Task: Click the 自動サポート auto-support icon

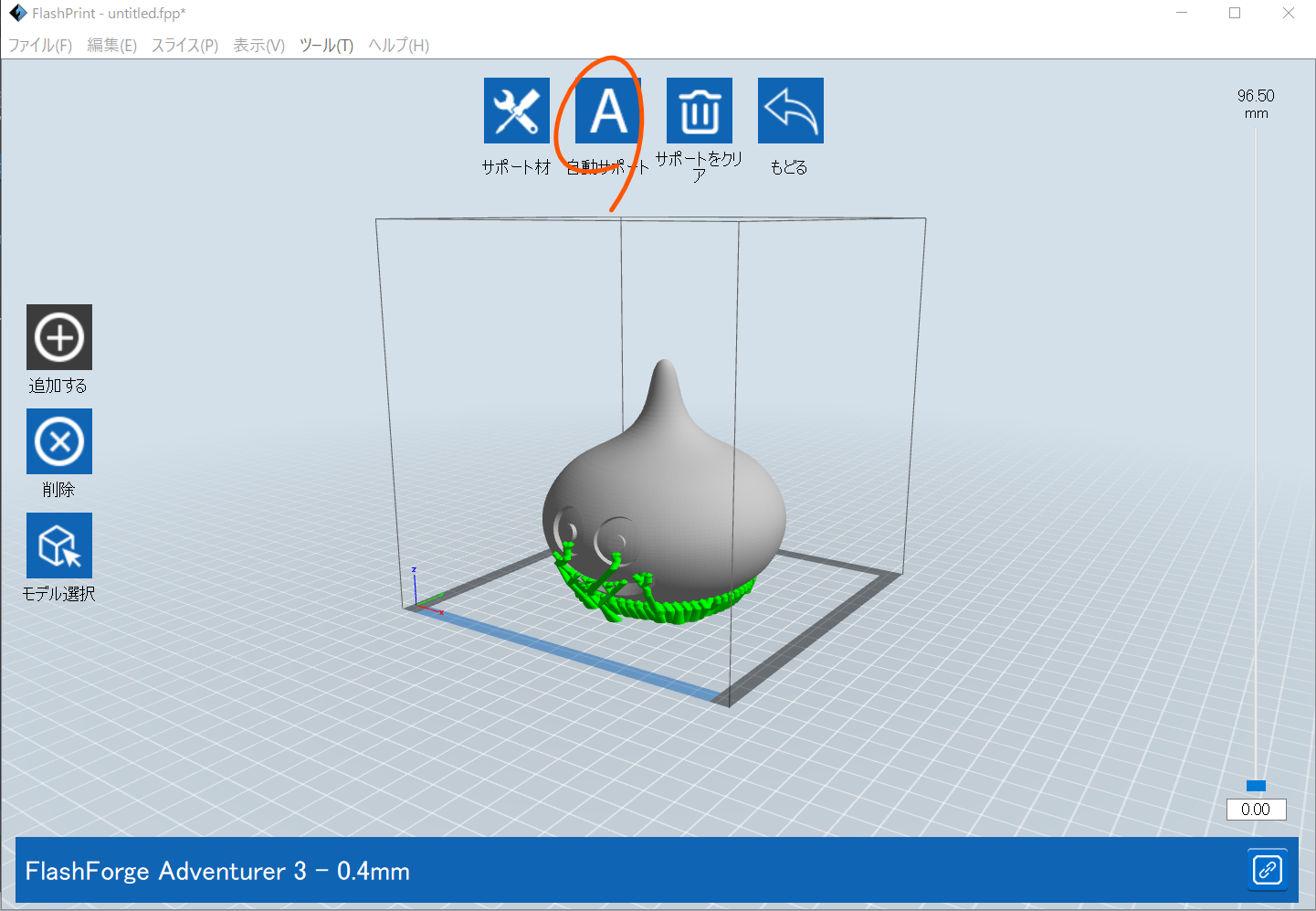Action: (608, 111)
